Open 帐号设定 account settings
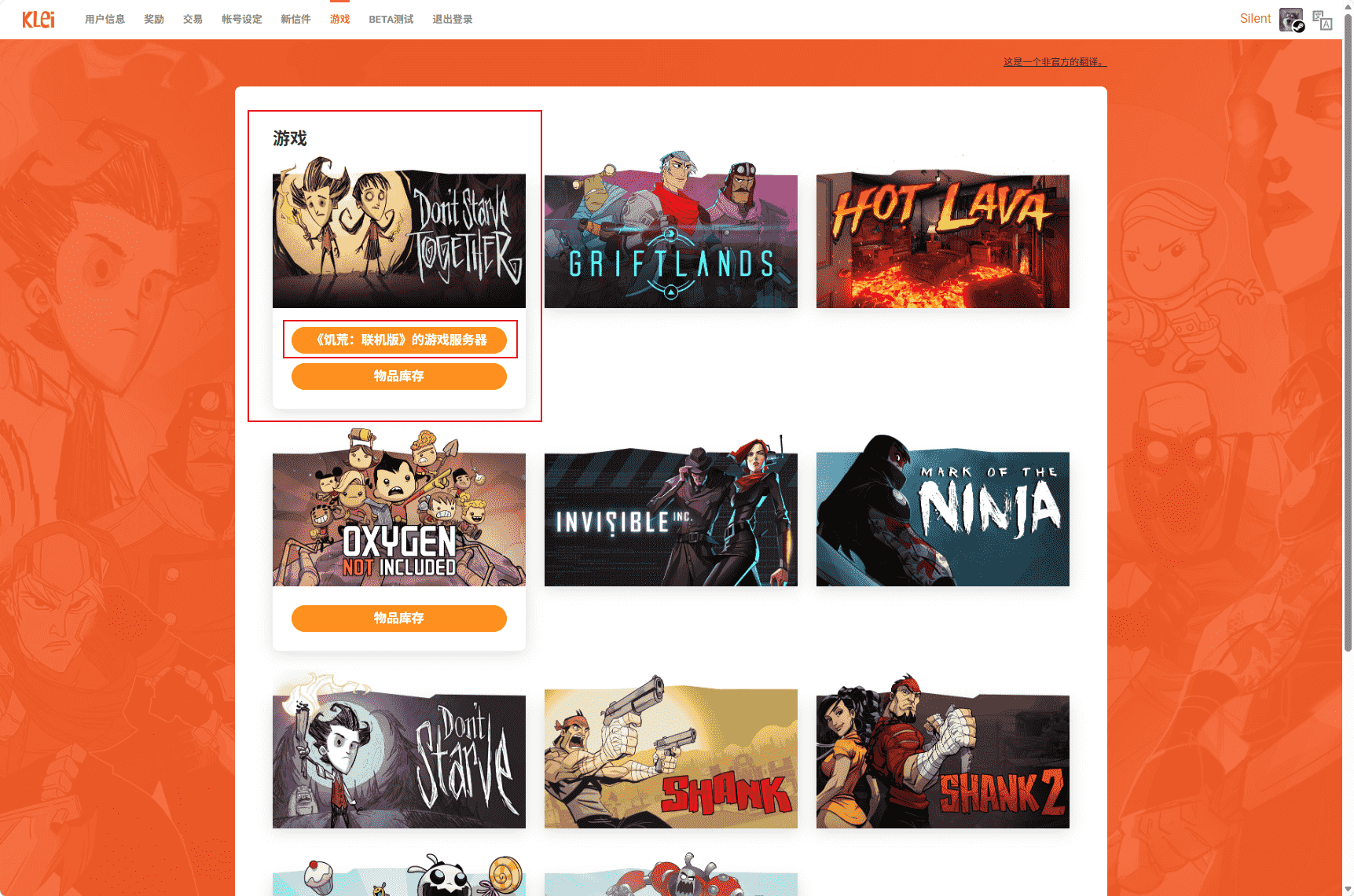This screenshot has width=1354, height=896. (241, 19)
